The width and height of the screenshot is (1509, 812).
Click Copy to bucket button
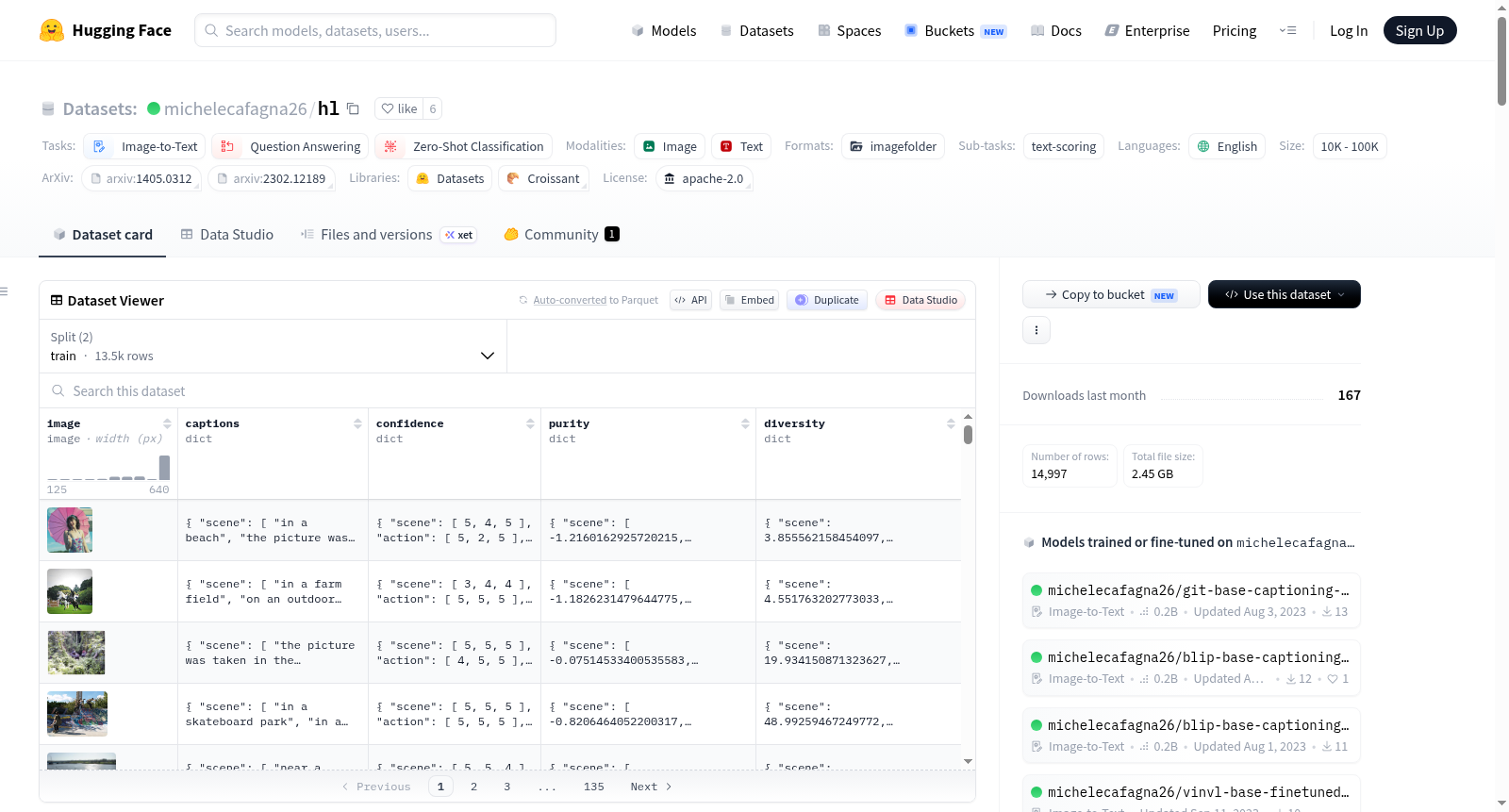pos(1111,294)
